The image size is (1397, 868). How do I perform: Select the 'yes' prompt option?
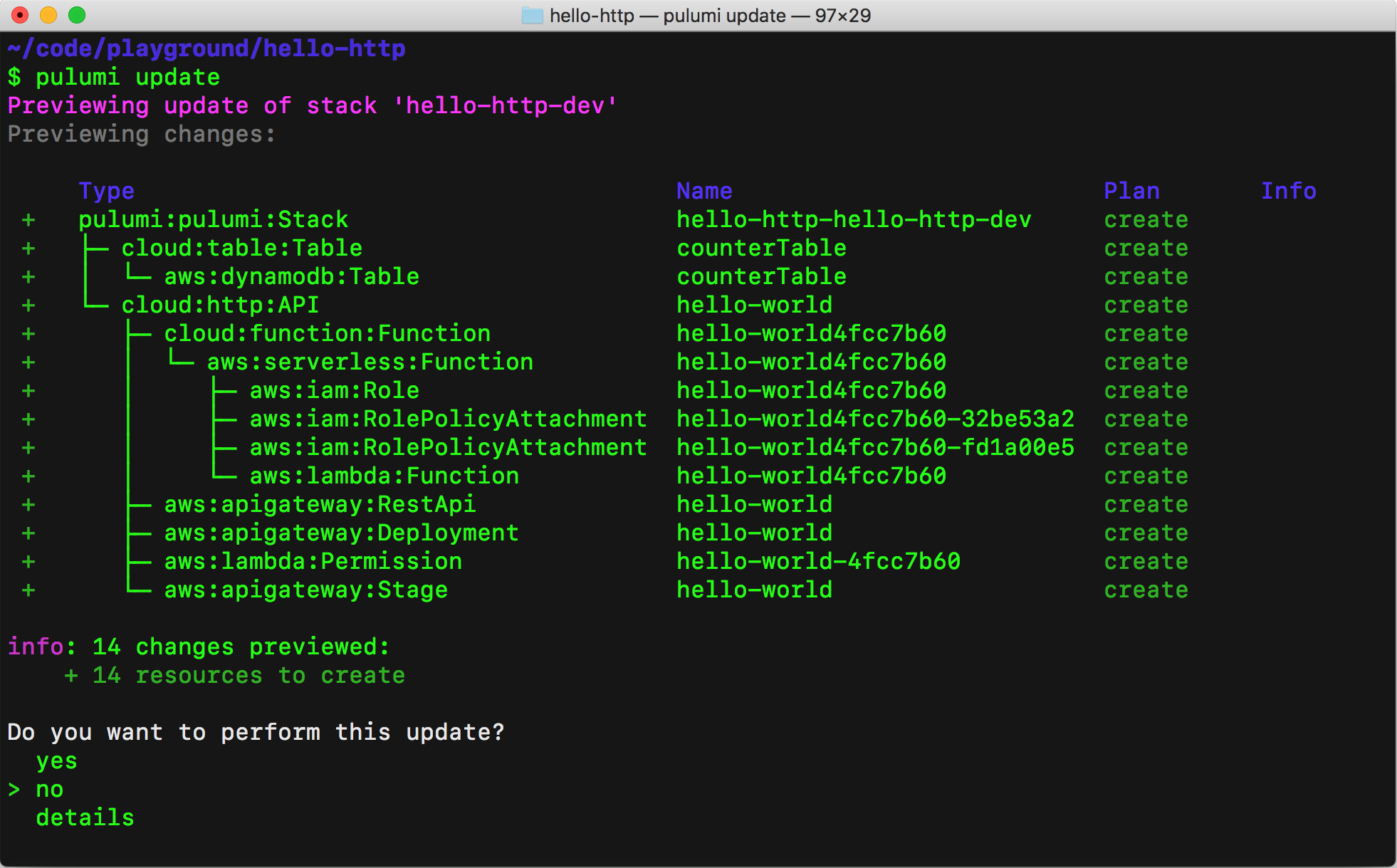tap(56, 761)
